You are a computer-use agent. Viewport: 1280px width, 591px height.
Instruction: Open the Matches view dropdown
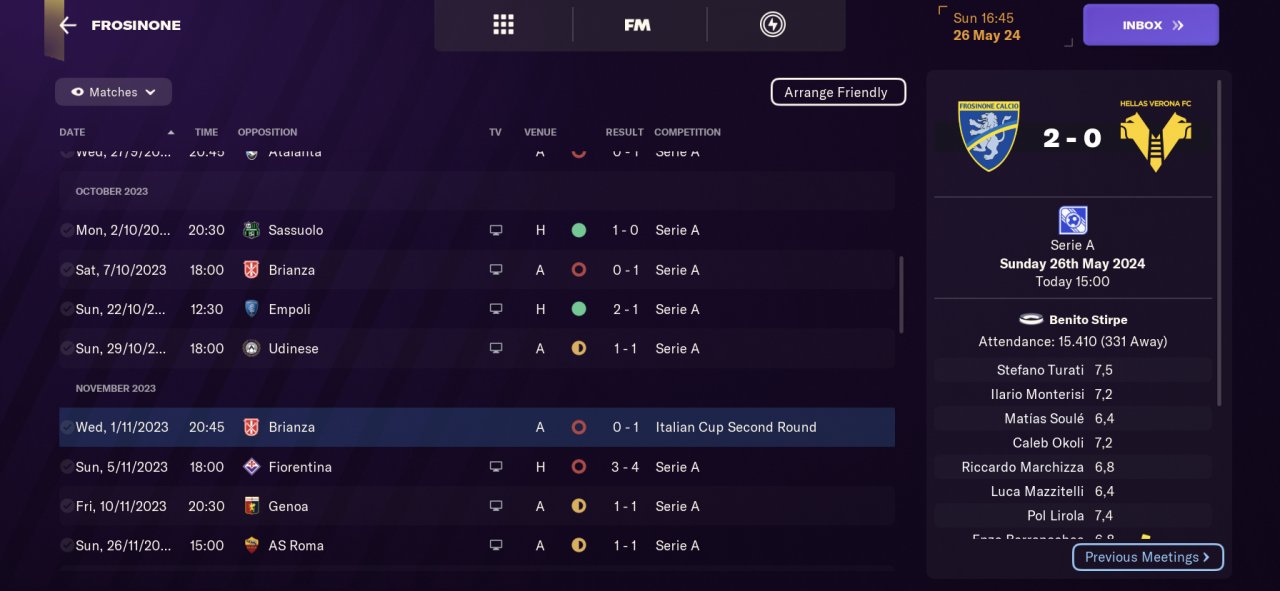point(113,92)
